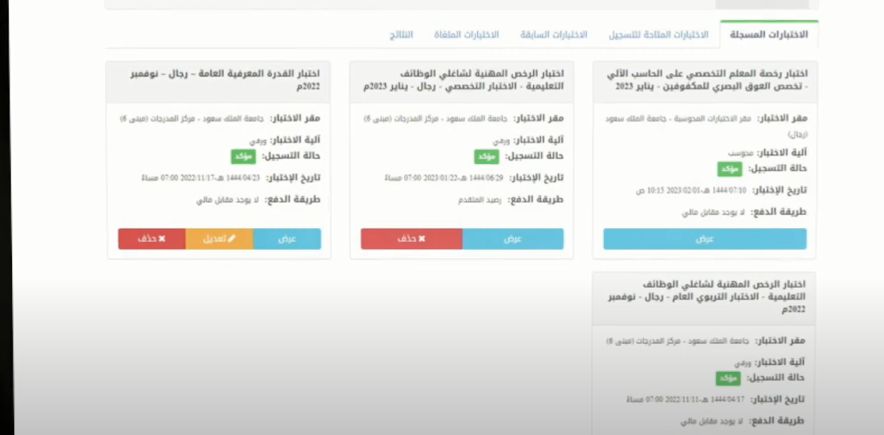This screenshot has height=435, width=884.
Task: Delete the General Cognitive Ability test registration
Action: [151, 239]
